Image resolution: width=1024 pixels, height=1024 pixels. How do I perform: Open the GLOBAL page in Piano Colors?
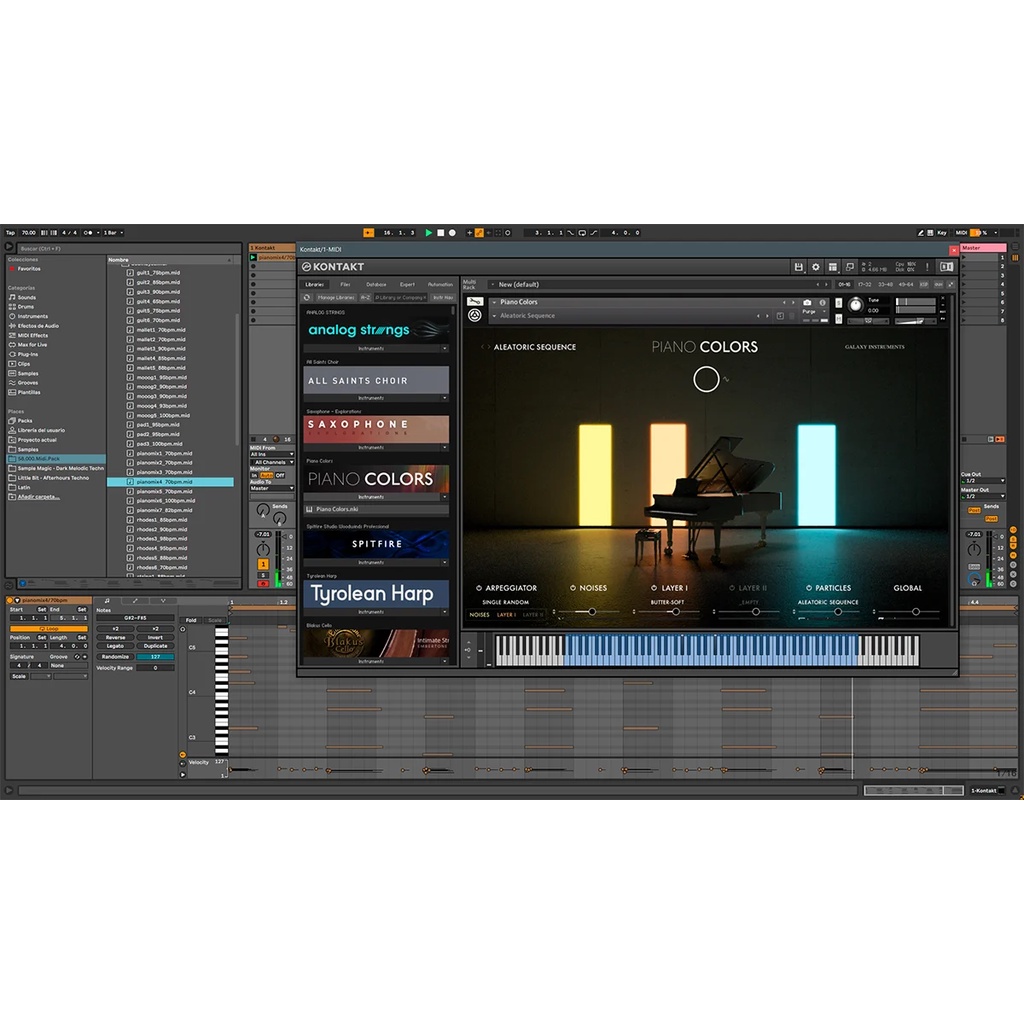pyautogui.click(x=908, y=588)
